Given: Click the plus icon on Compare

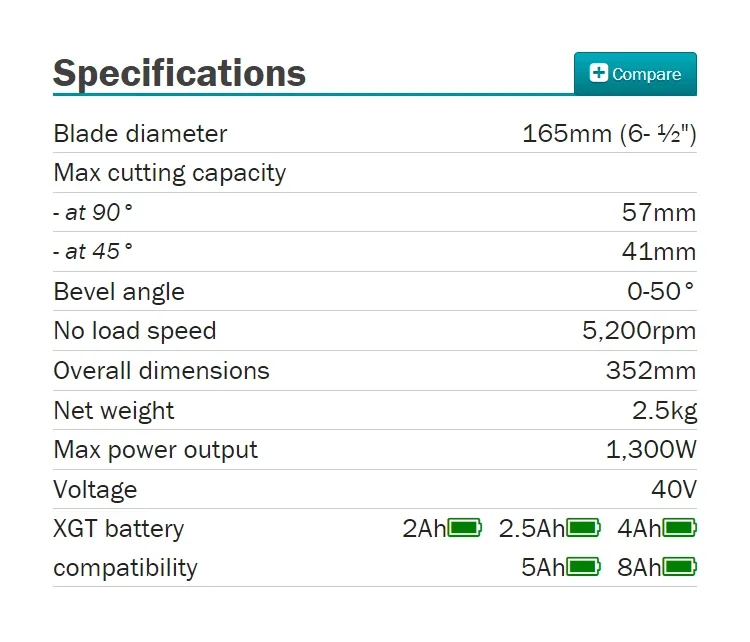Looking at the screenshot, I should [x=598, y=73].
